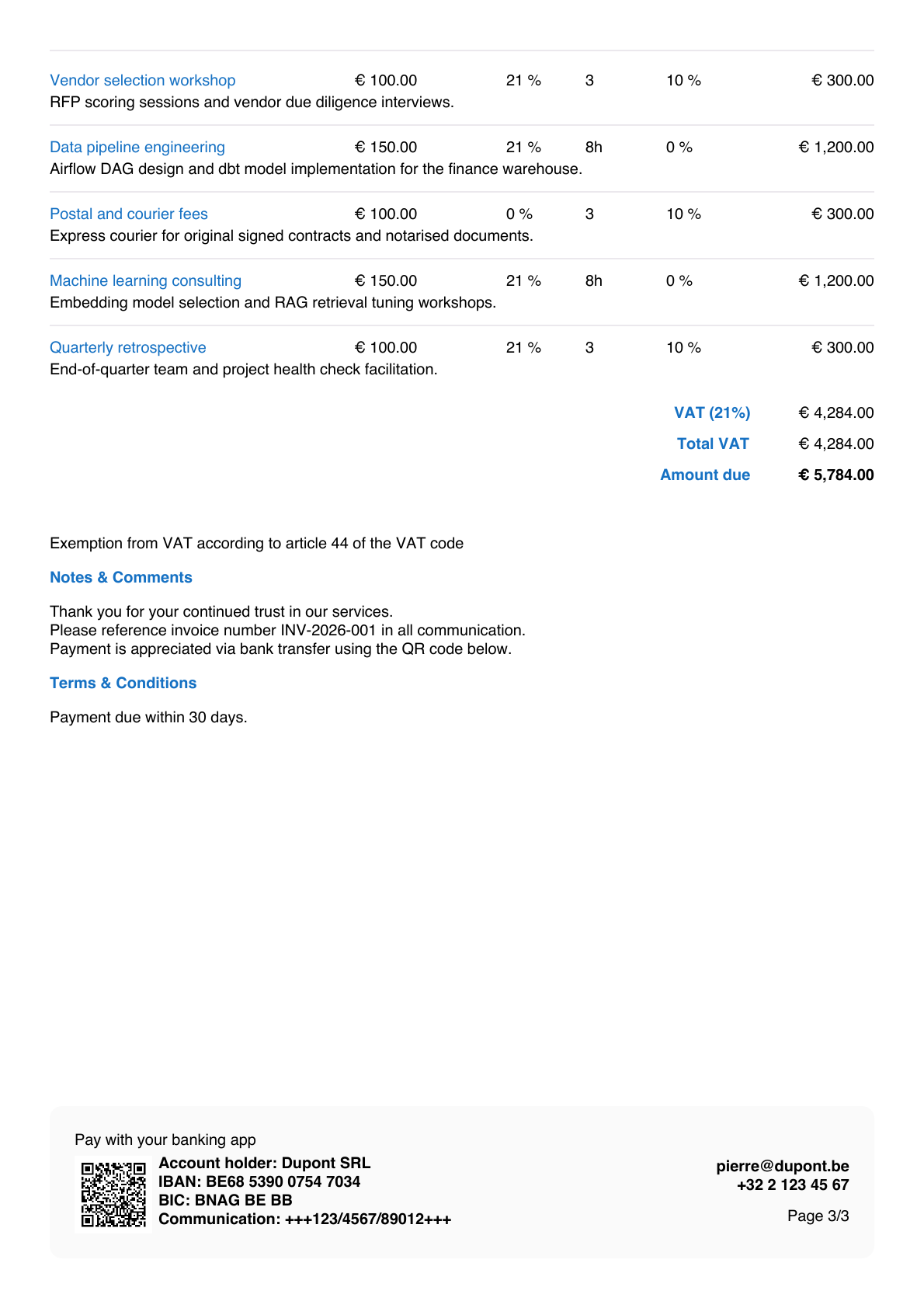
Task: Click the Account holder Dupont SRL text
Action: click(265, 1163)
